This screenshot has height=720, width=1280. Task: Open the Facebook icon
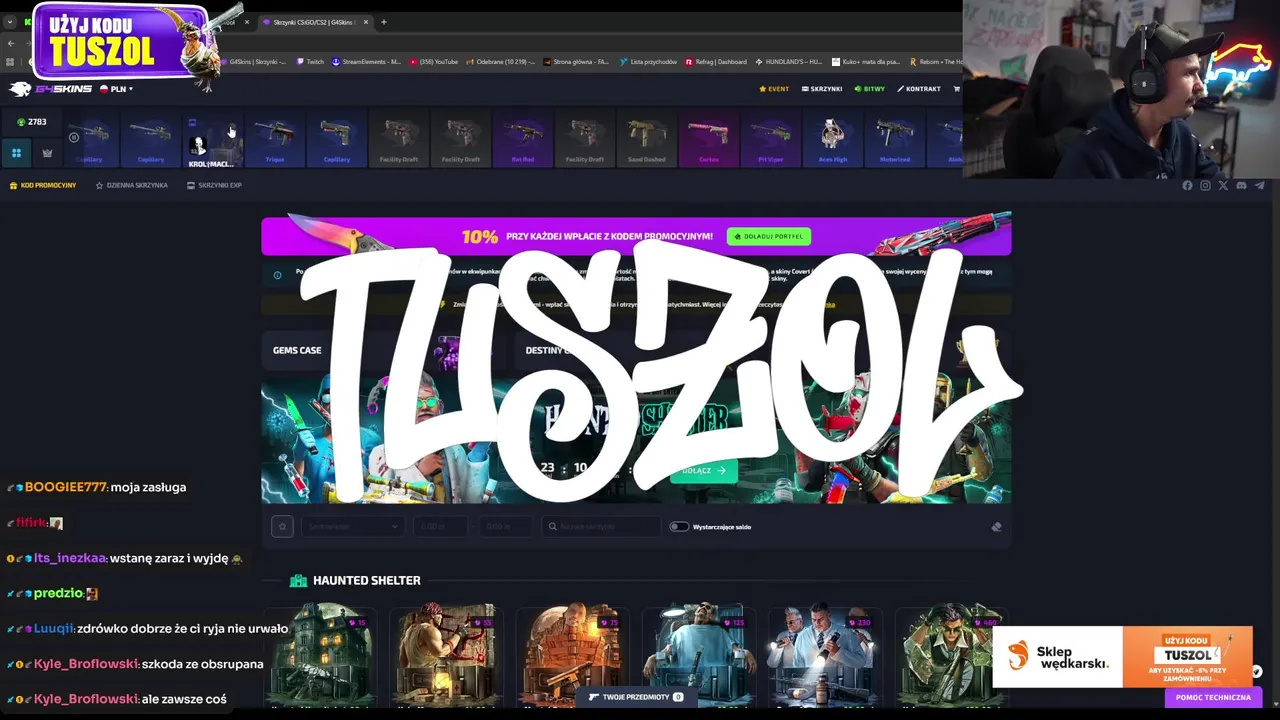[1187, 185]
